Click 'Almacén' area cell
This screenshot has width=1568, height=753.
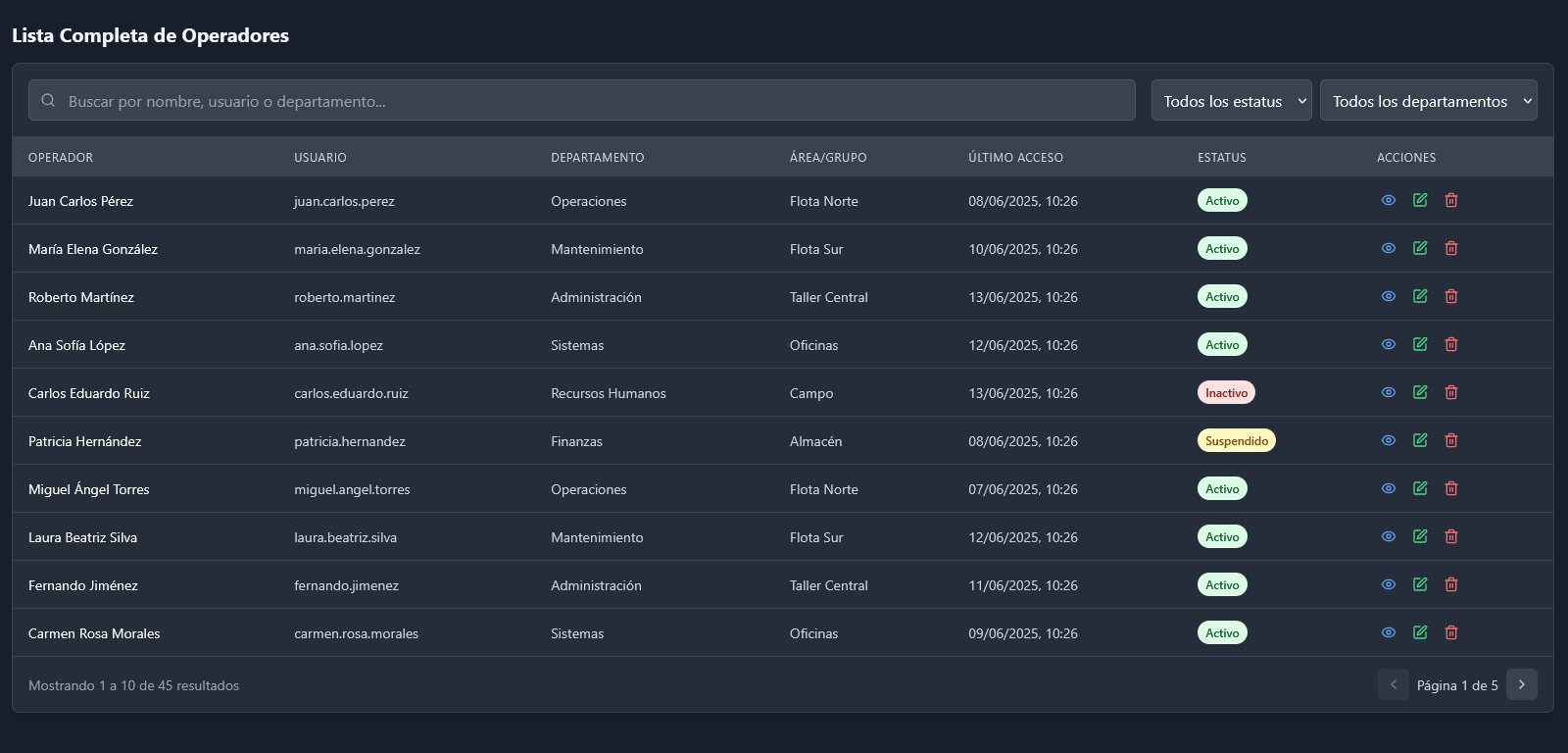tap(815, 441)
